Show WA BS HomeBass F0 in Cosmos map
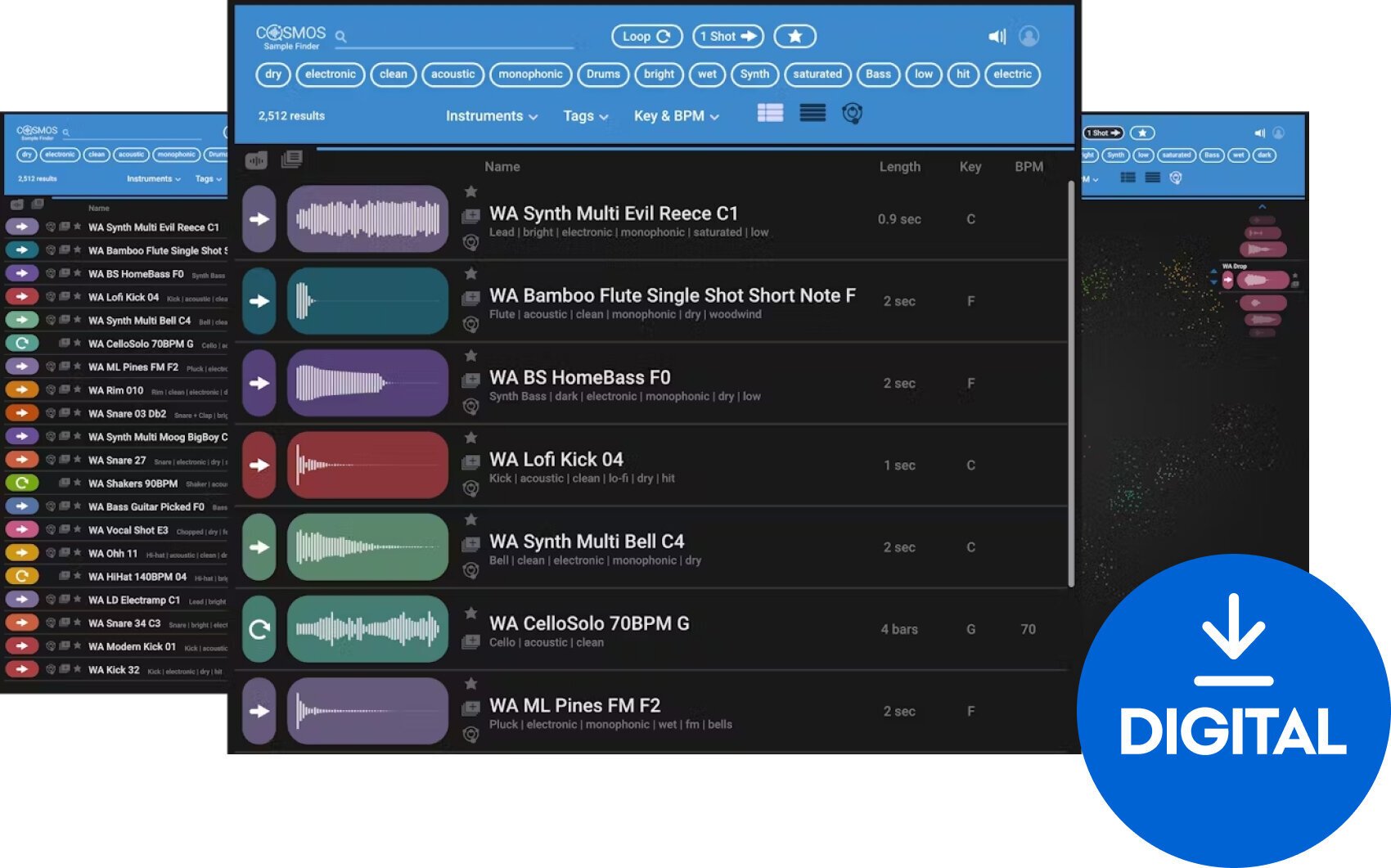1391x868 pixels. [x=470, y=406]
